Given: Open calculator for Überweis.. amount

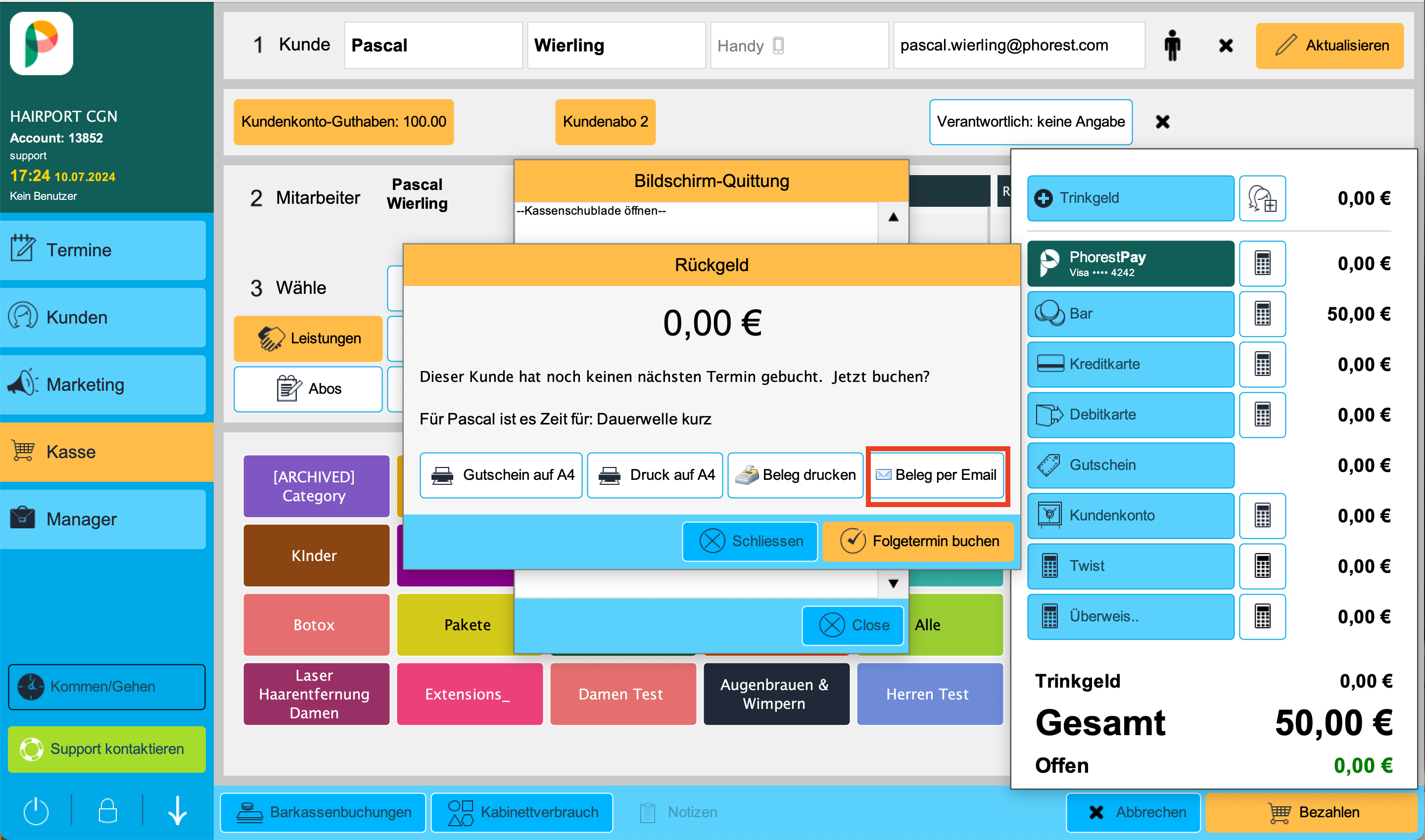Looking at the screenshot, I should 1262,616.
